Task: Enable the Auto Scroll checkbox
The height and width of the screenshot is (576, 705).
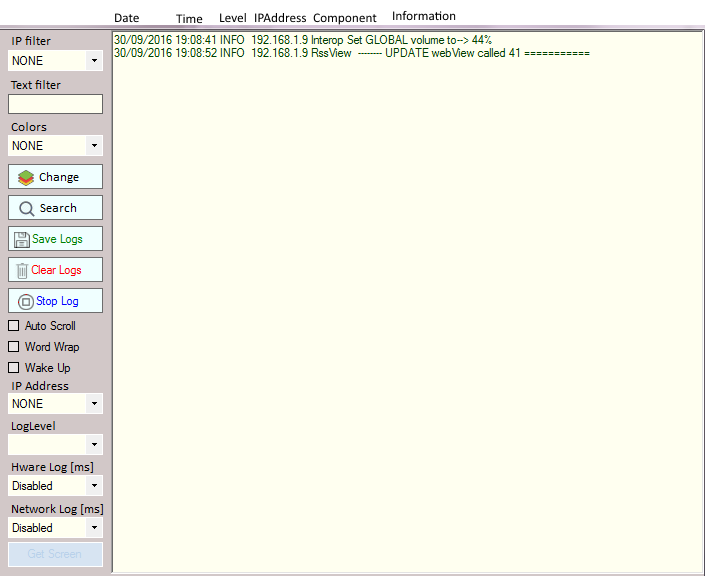Action: (x=14, y=326)
